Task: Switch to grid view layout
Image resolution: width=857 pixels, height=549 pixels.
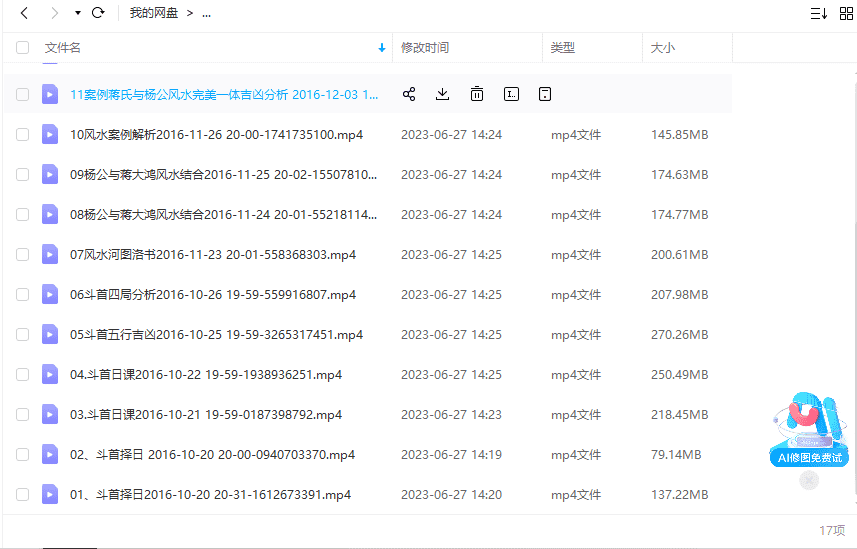Action: [x=846, y=13]
